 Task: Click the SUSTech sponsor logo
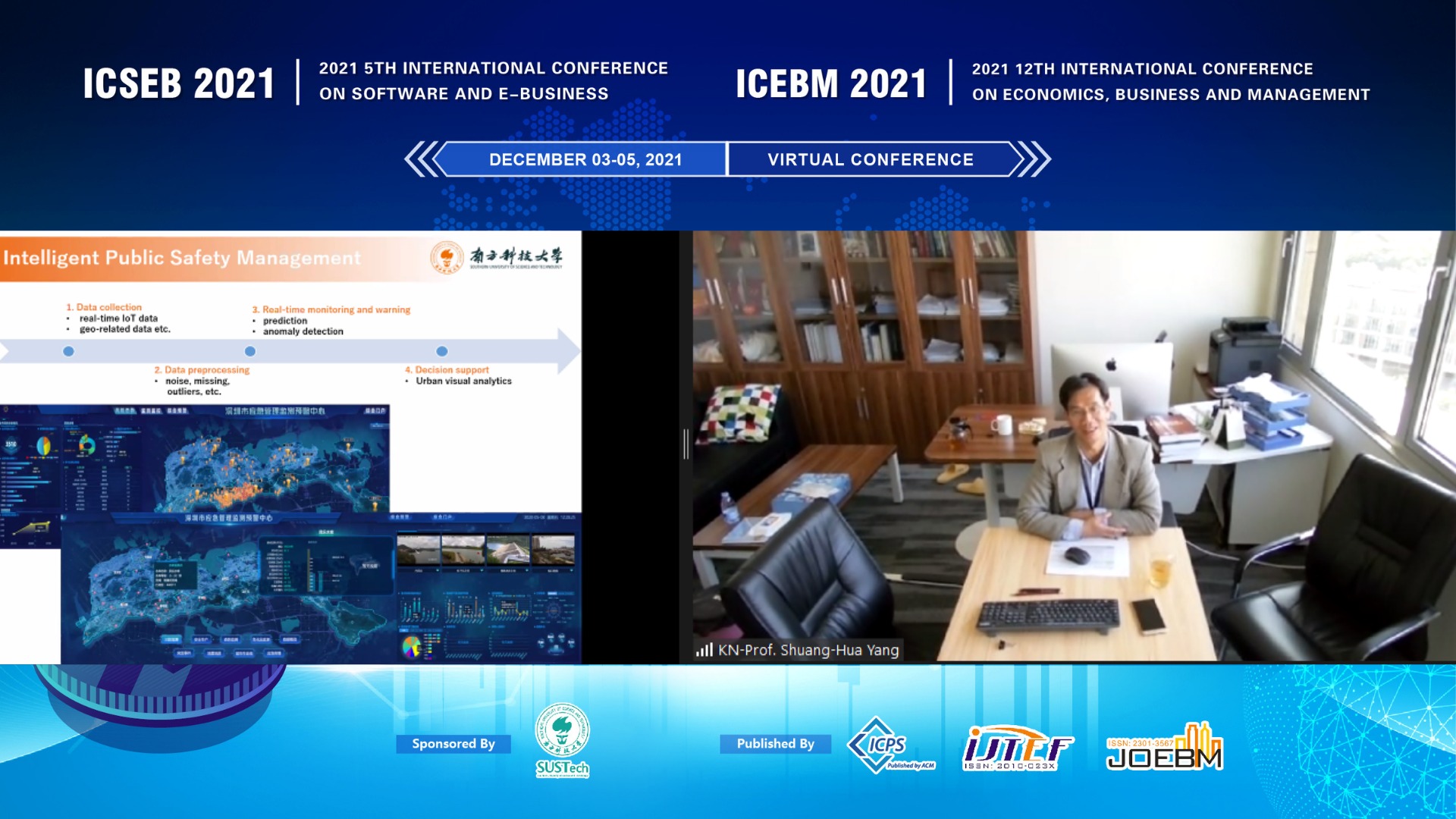(562, 740)
